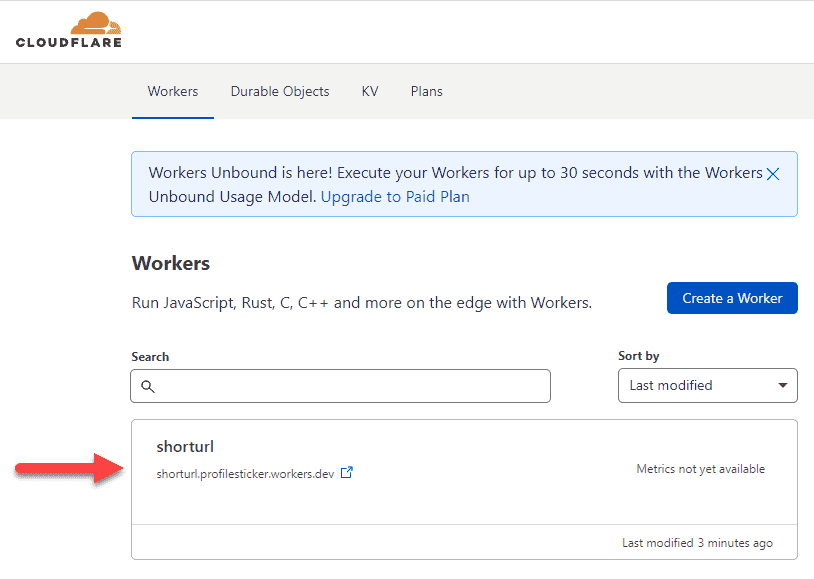
Task: Switch to the Workers tab
Action: pyautogui.click(x=173, y=91)
